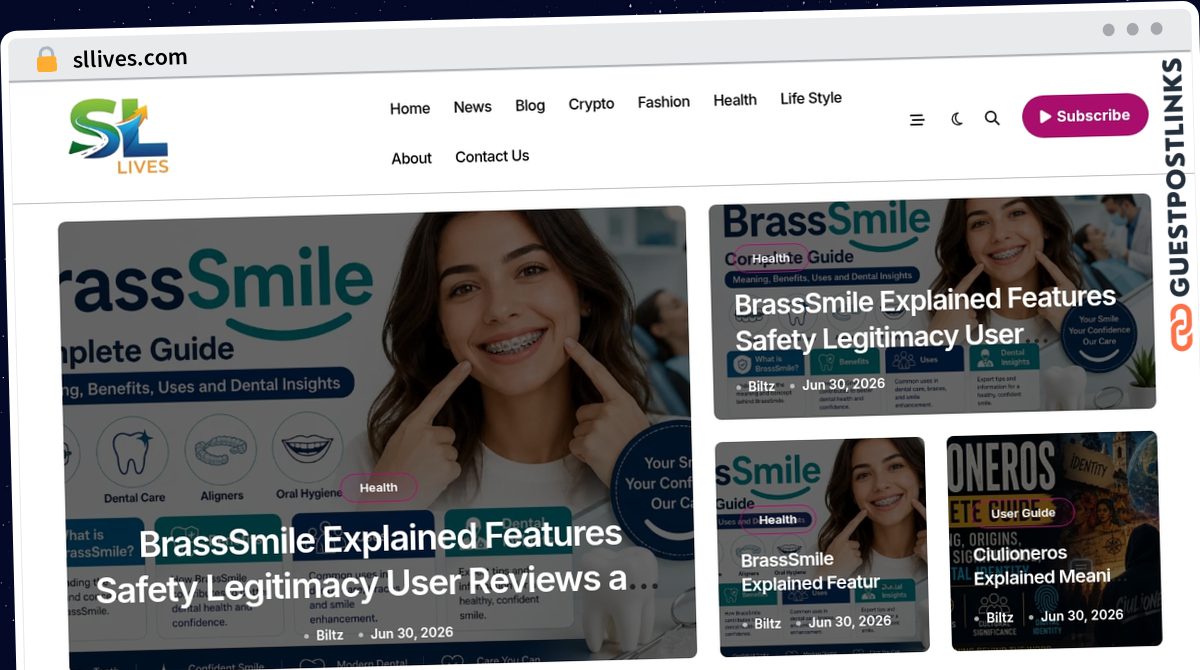The image size is (1200, 670).
Task: Open the Life Style menu item
Action: coord(811,98)
